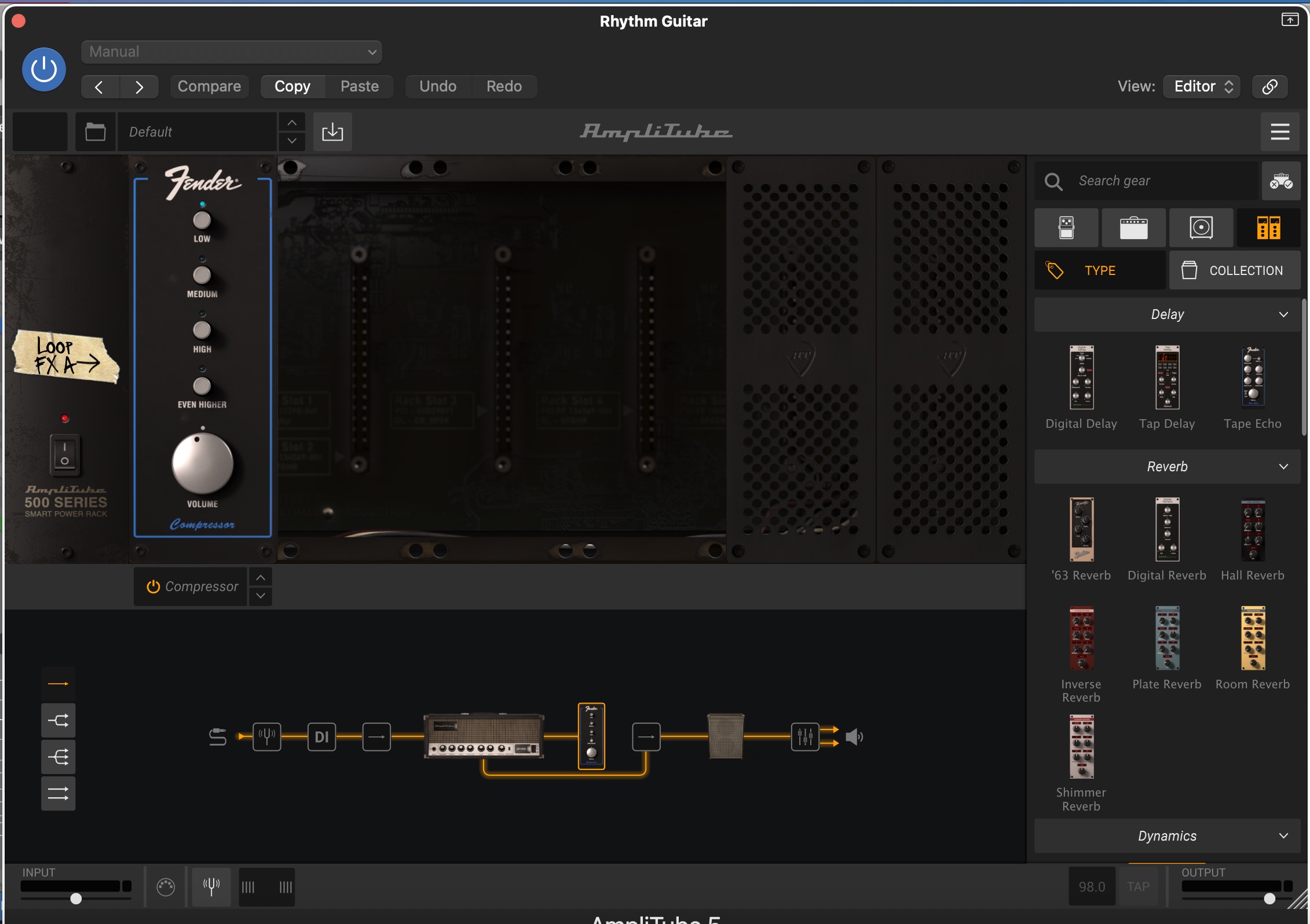Select the amp head in signal chain
The image size is (1310, 924).
484,736
